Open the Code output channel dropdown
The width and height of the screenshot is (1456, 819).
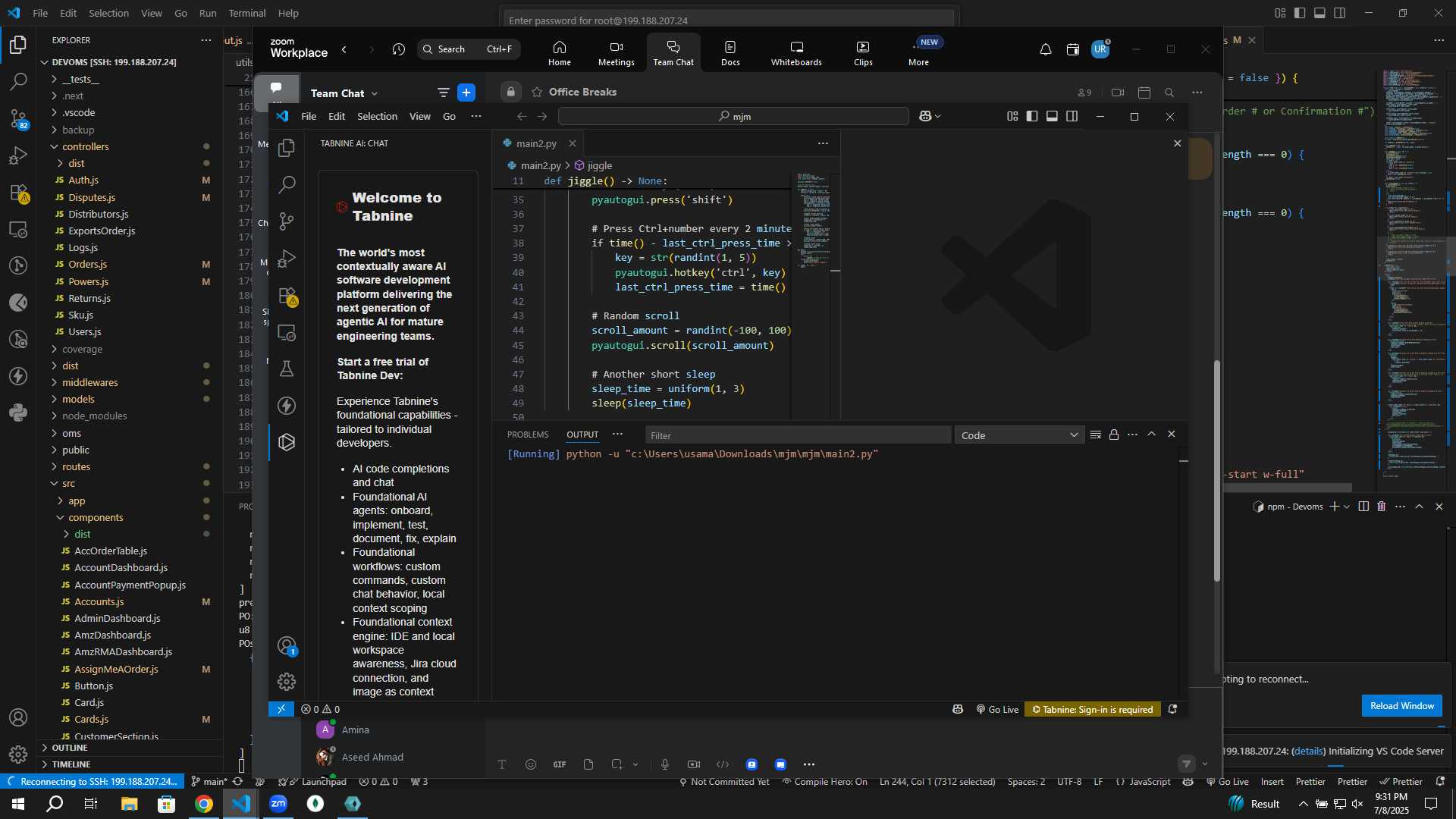(x=1018, y=435)
